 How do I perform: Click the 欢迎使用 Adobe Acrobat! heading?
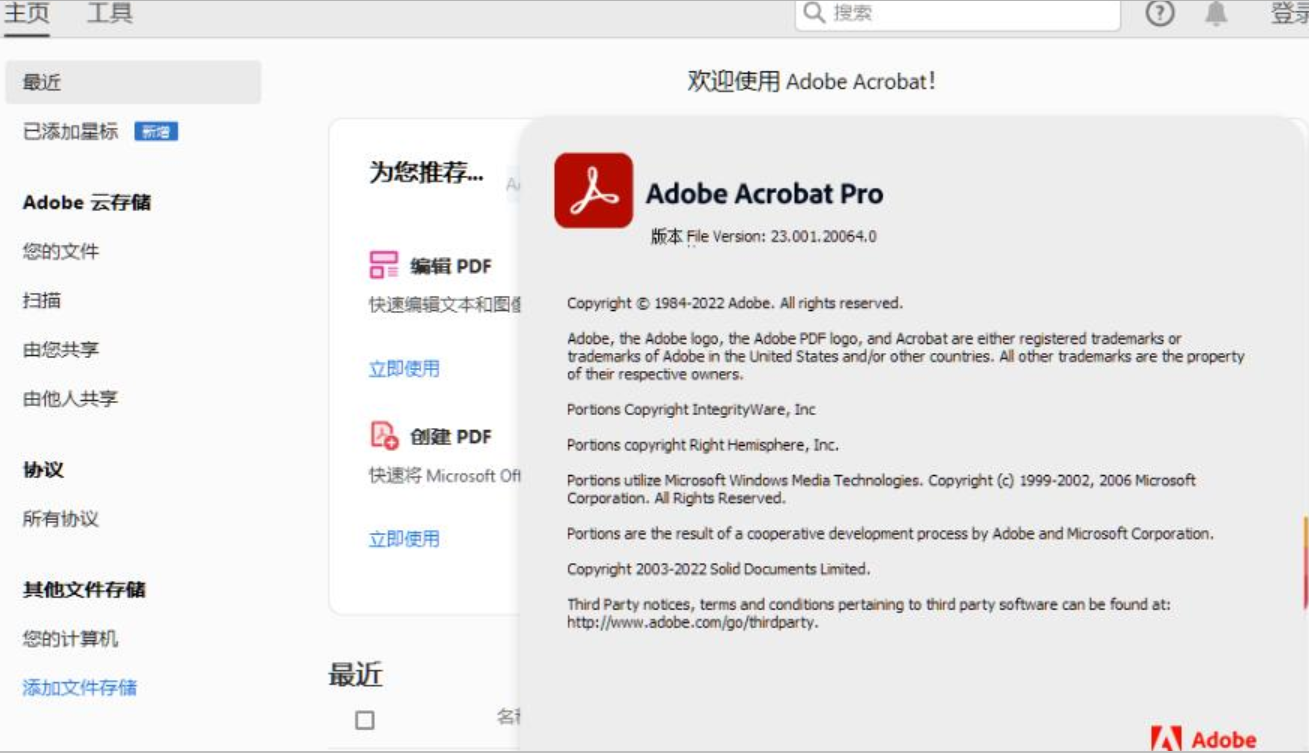(812, 81)
